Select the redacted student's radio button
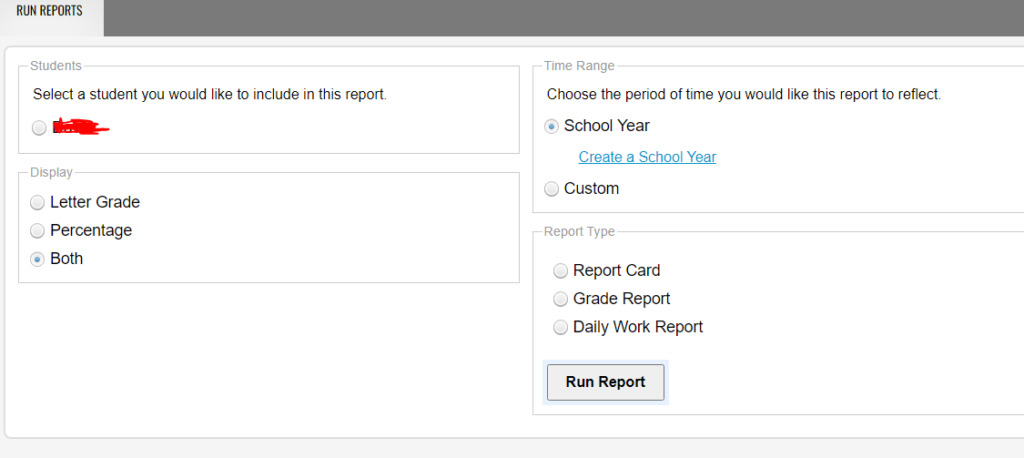Screen dimensions: 1024x458 (x=39, y=128)
